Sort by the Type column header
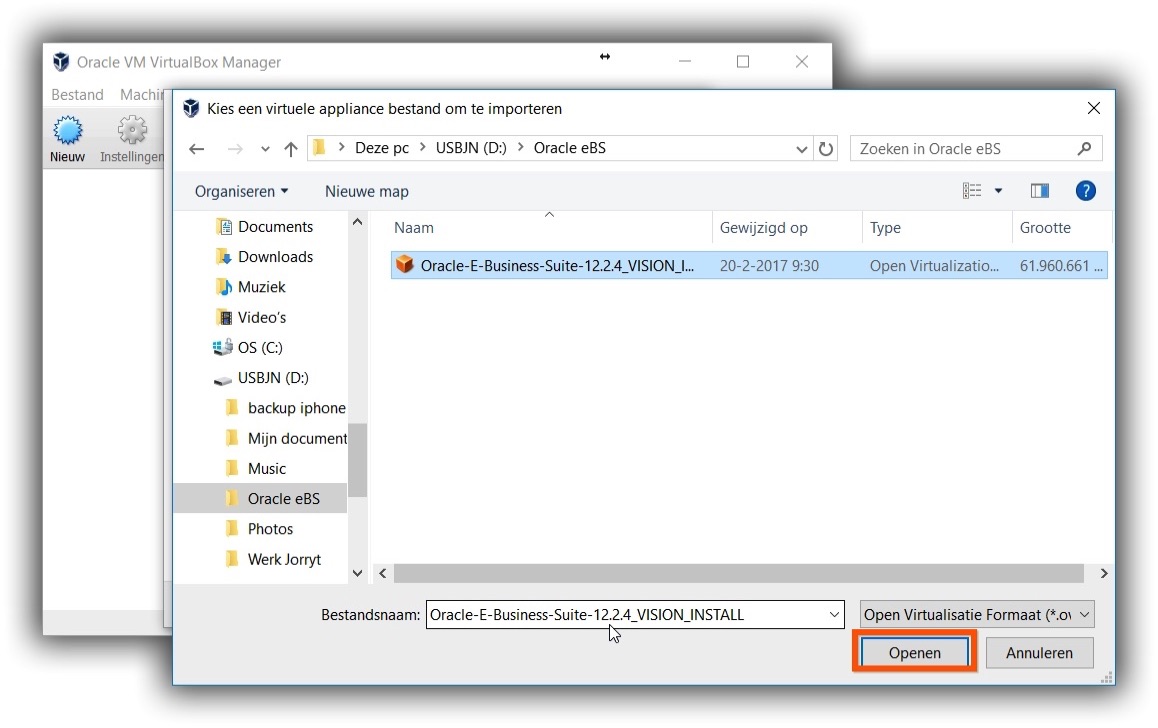 885,228
